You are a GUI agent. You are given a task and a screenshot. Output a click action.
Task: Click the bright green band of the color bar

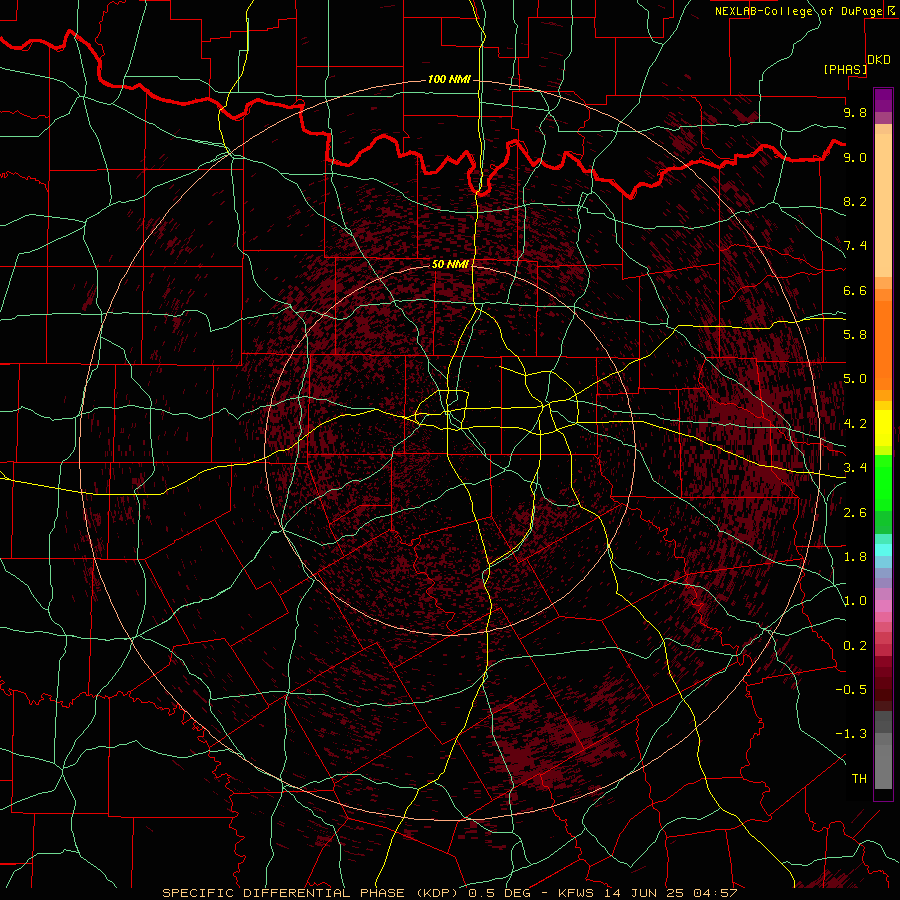(x=883, y=483)
